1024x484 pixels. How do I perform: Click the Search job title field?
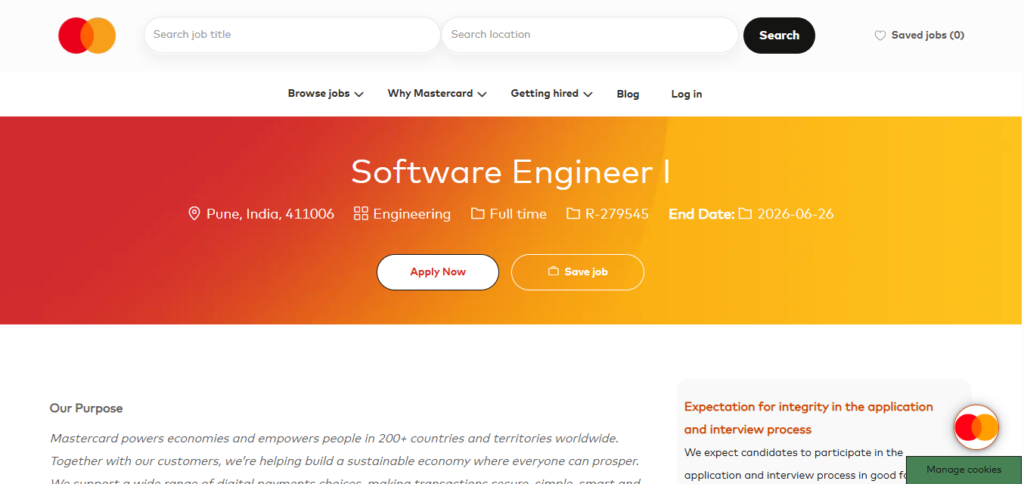pyautogui.click(x=292, y=35)
